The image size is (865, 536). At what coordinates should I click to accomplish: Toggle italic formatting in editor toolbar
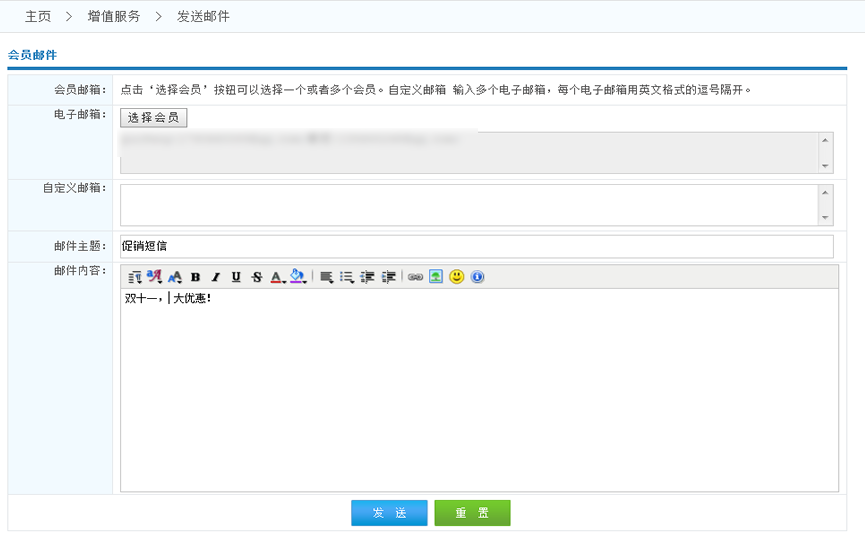(215, 277)
